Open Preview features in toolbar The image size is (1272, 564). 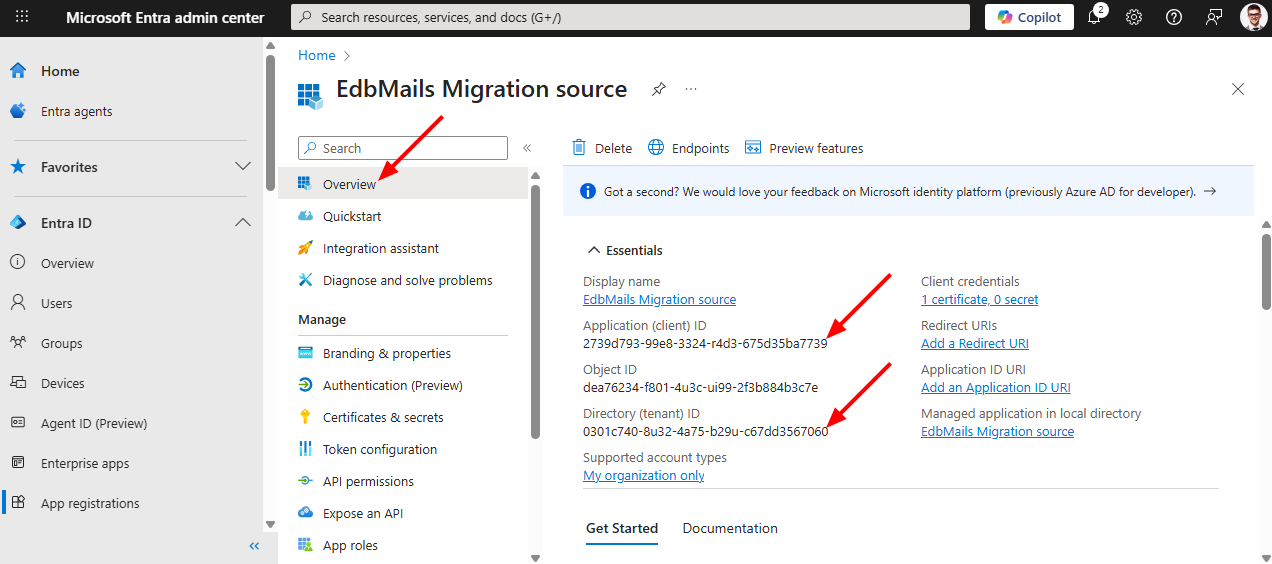pos(804,148)
